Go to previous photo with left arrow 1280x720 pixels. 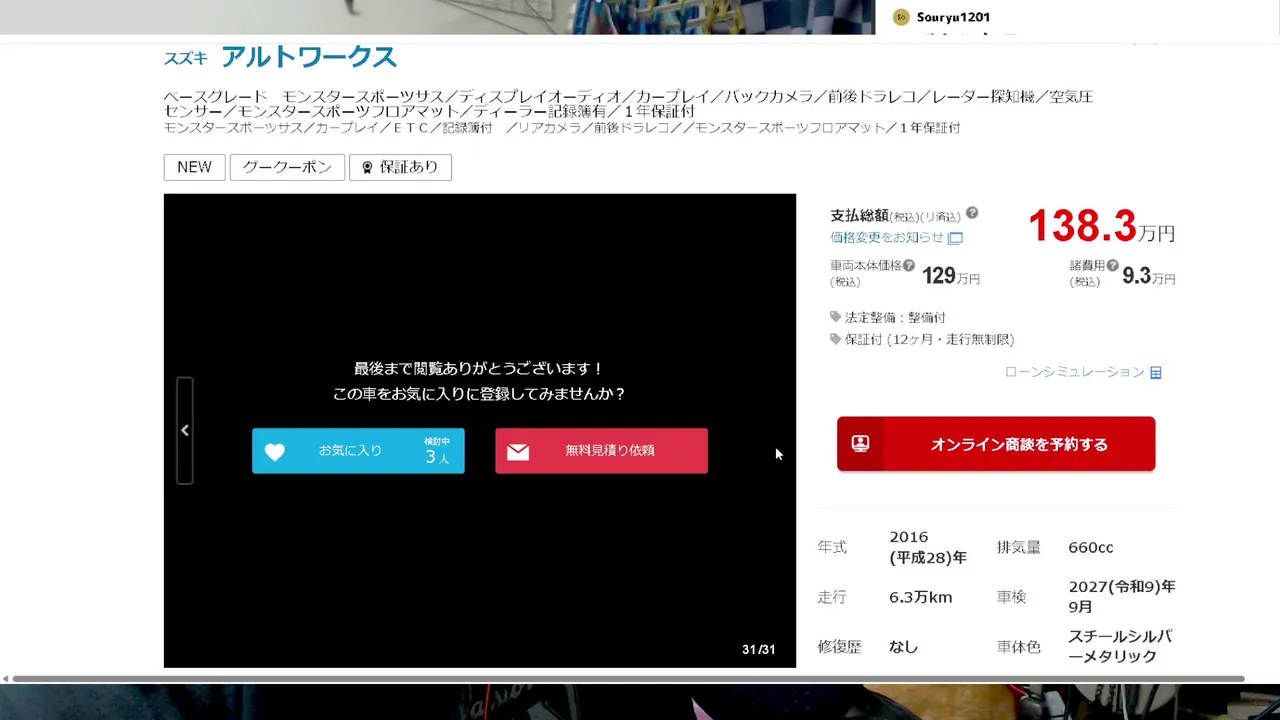point(184,430)
